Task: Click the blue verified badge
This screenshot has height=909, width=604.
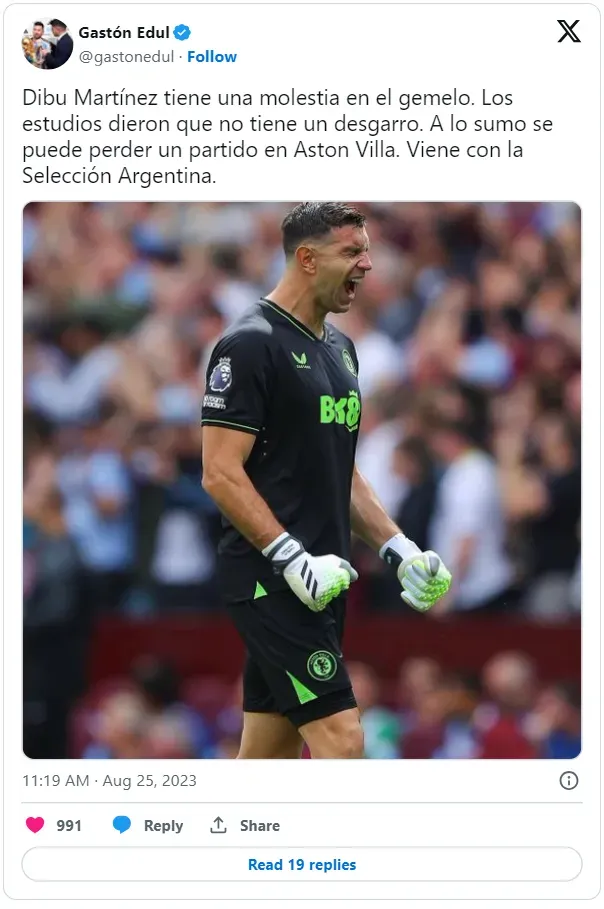Action: (182, 32)
